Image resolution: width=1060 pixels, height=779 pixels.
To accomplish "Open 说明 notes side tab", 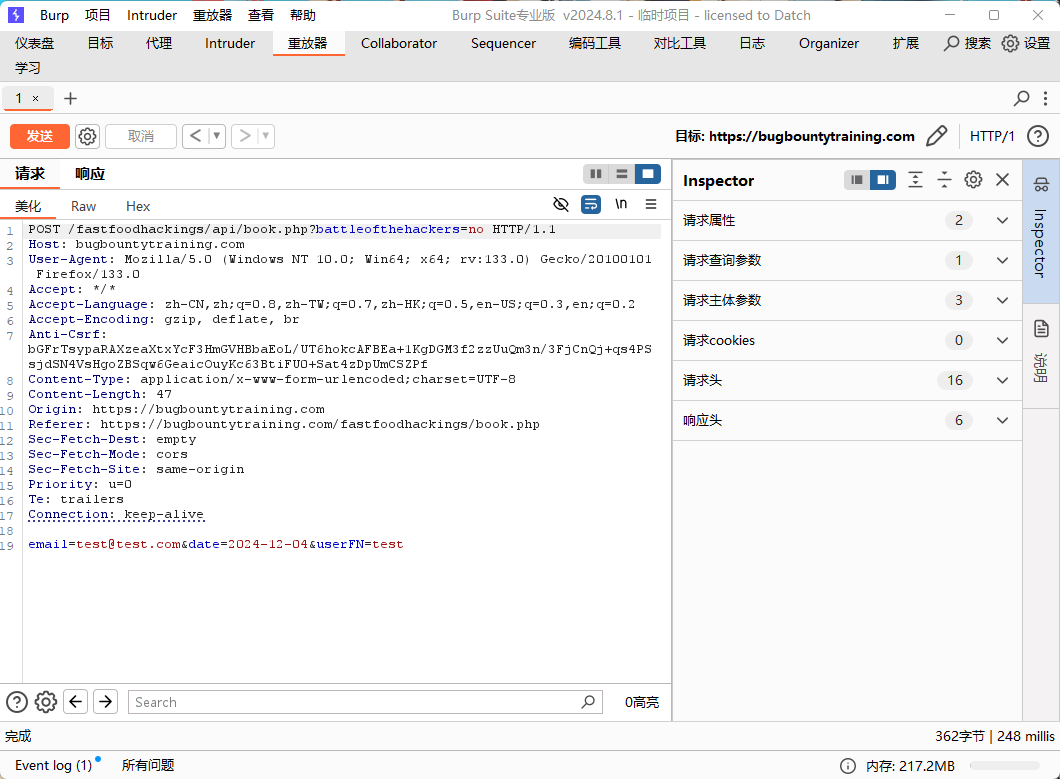I will click(x=1041, y=355).
